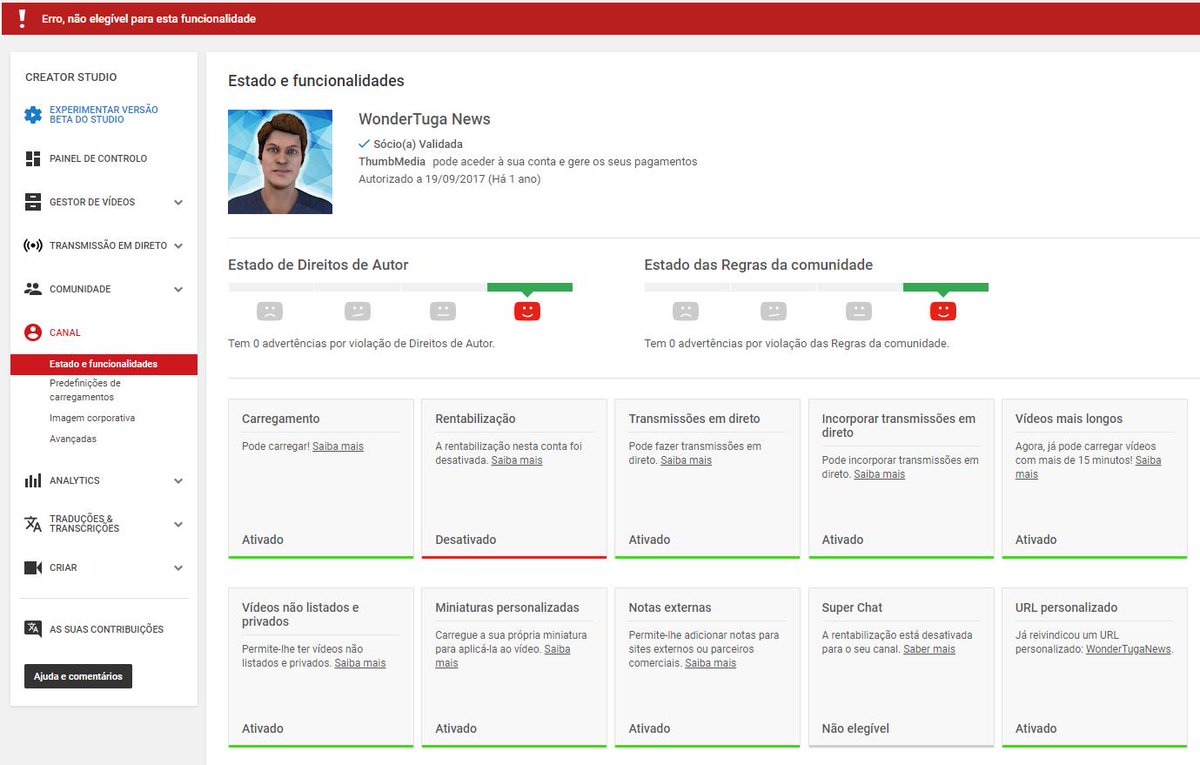Click Saiba mais in Notas externas card
The height and width of the screenshot is (765, 1200).
710,663
